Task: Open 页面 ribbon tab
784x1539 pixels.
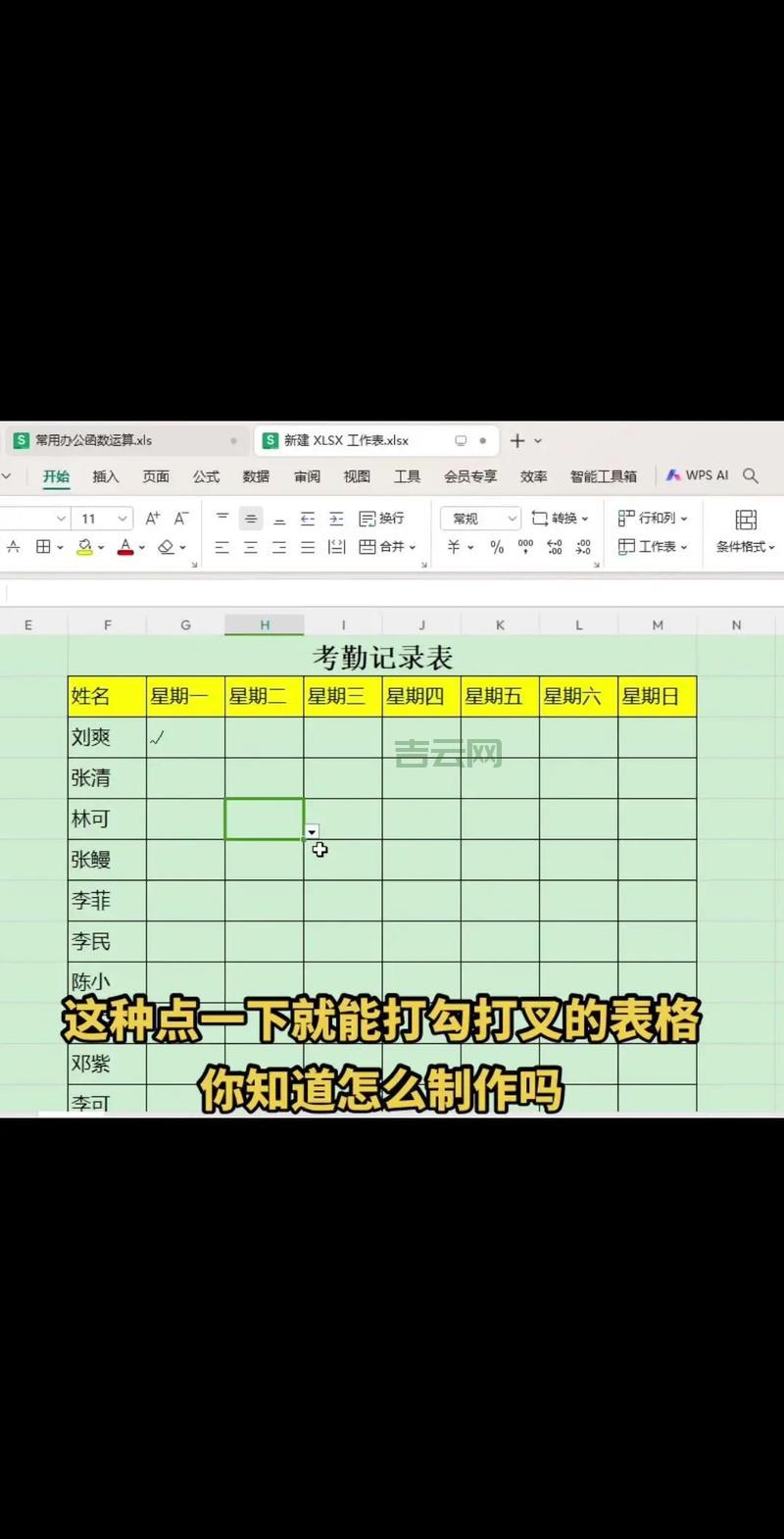Action: (156, 476)
